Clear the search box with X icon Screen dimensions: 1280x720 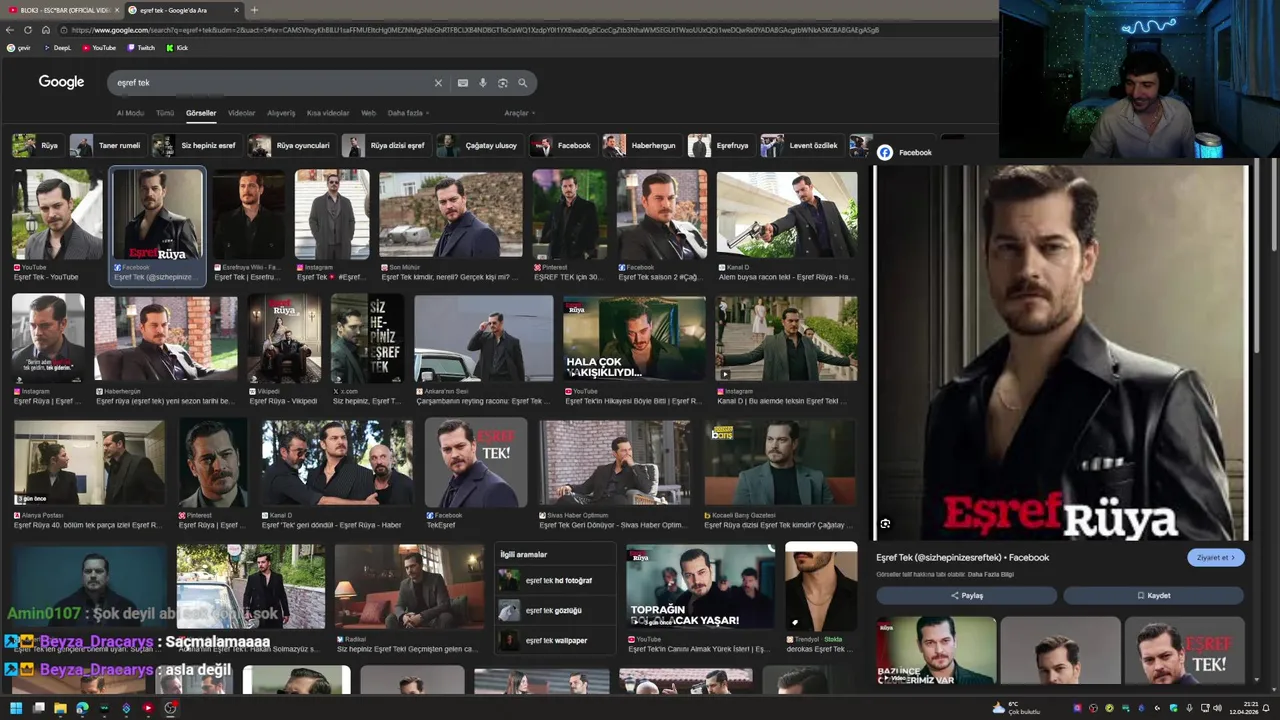tap(438, 83)
